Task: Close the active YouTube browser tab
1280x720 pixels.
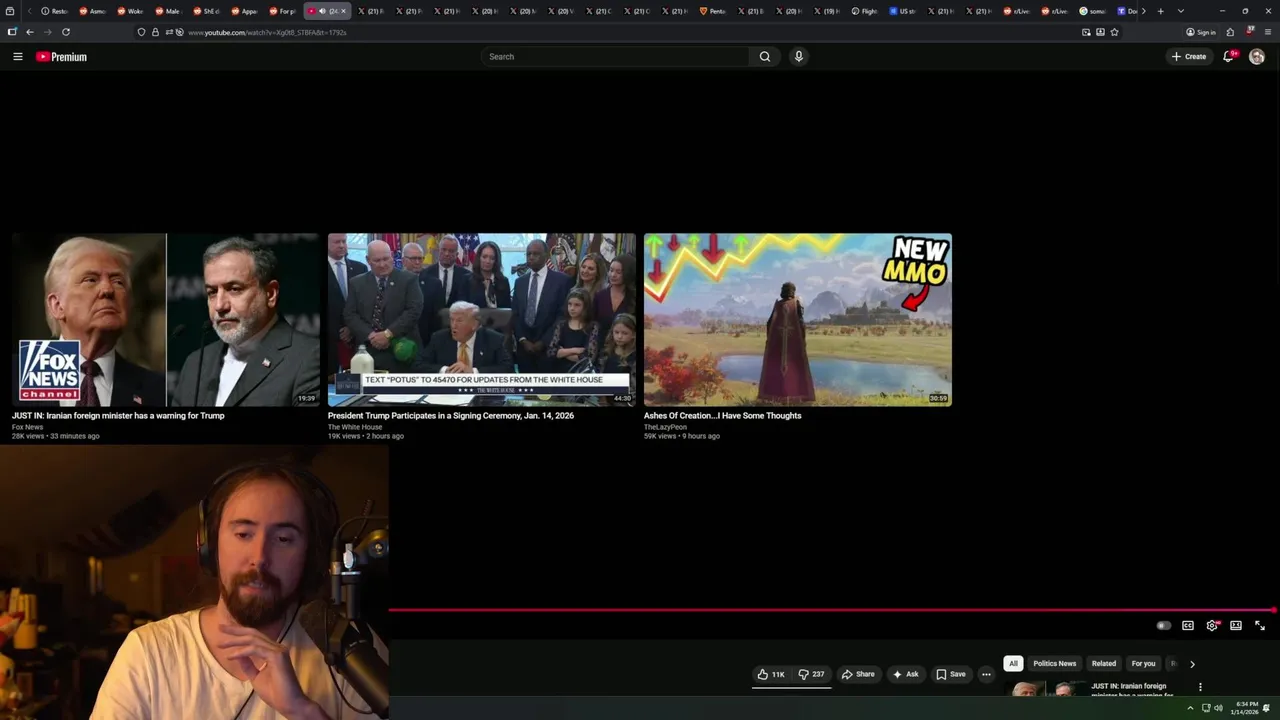Action: pyautogui.click(x=343, y=11)
